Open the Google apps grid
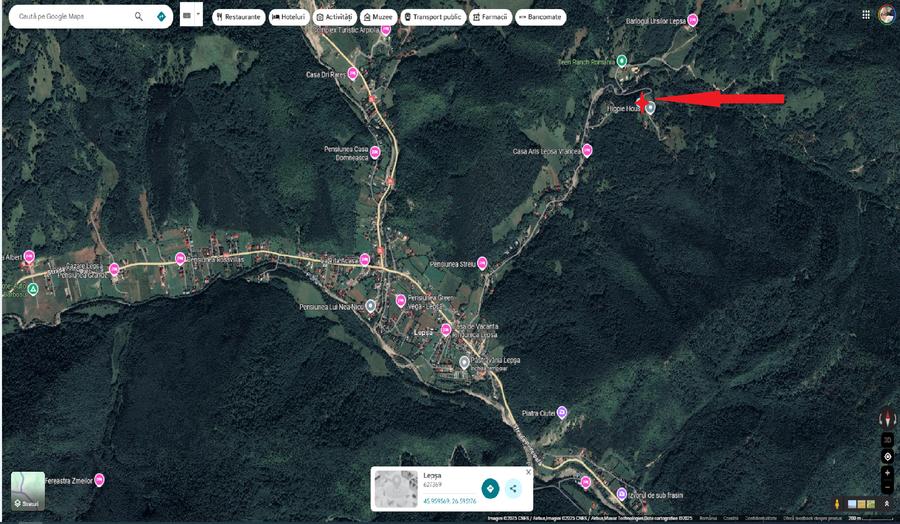This screenshot has width=900, height=524. coord(865,15)
